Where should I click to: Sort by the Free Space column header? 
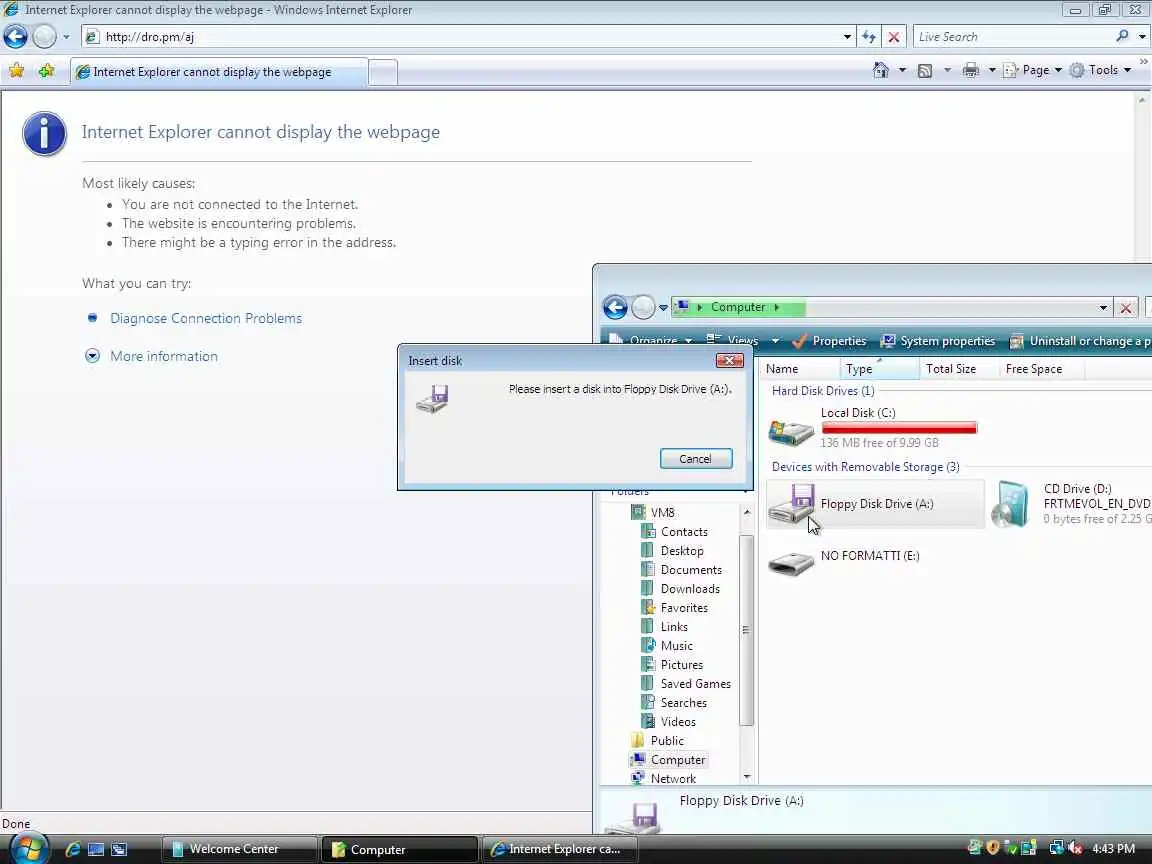[x=1040, y=369]
